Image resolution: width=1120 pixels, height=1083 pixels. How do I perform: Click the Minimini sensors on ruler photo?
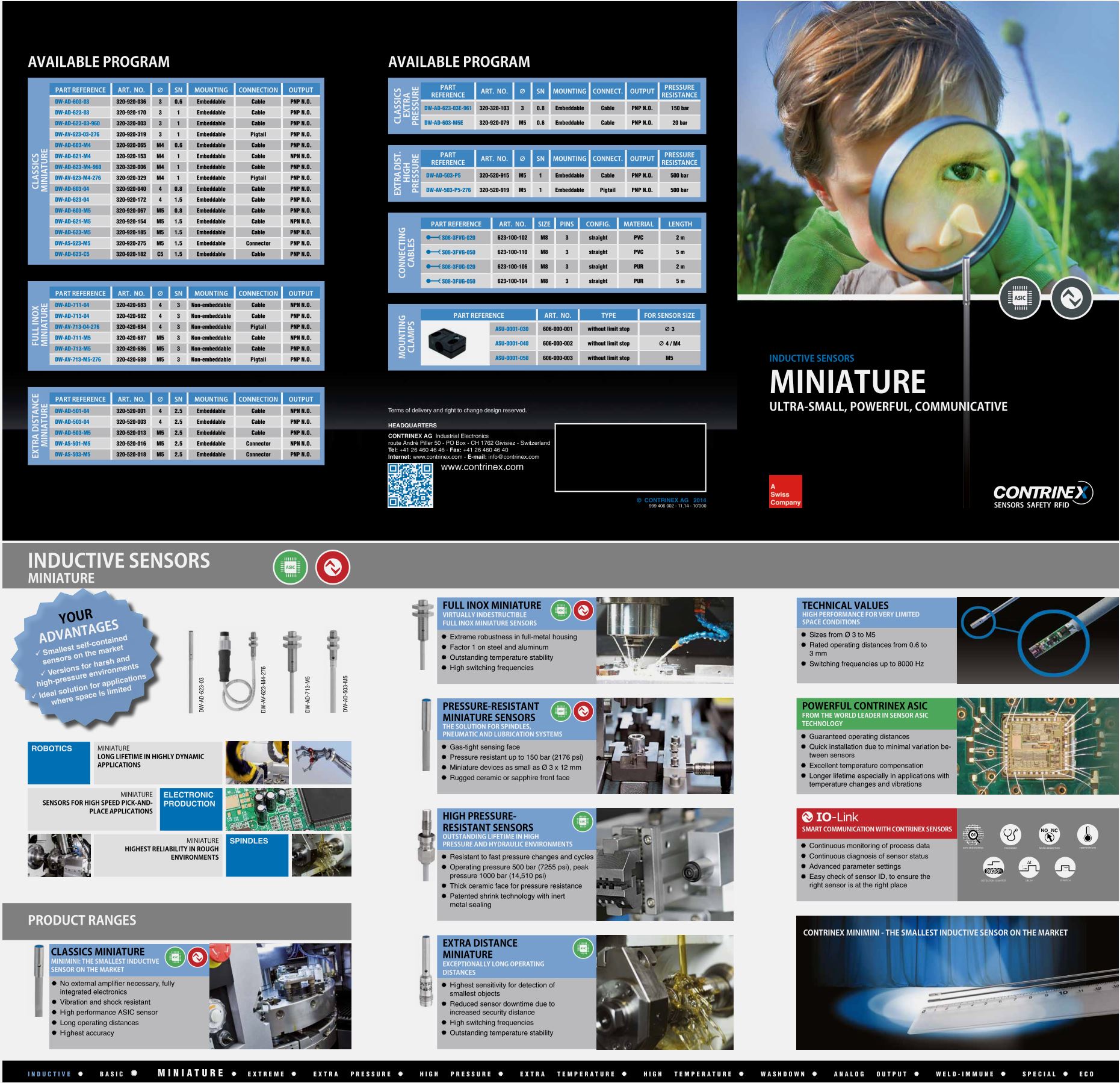957,982
